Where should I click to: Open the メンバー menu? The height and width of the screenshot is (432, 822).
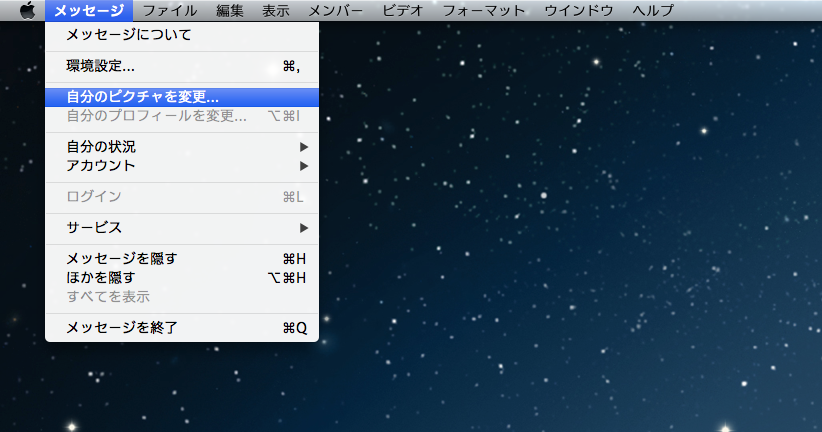point(336,10)
